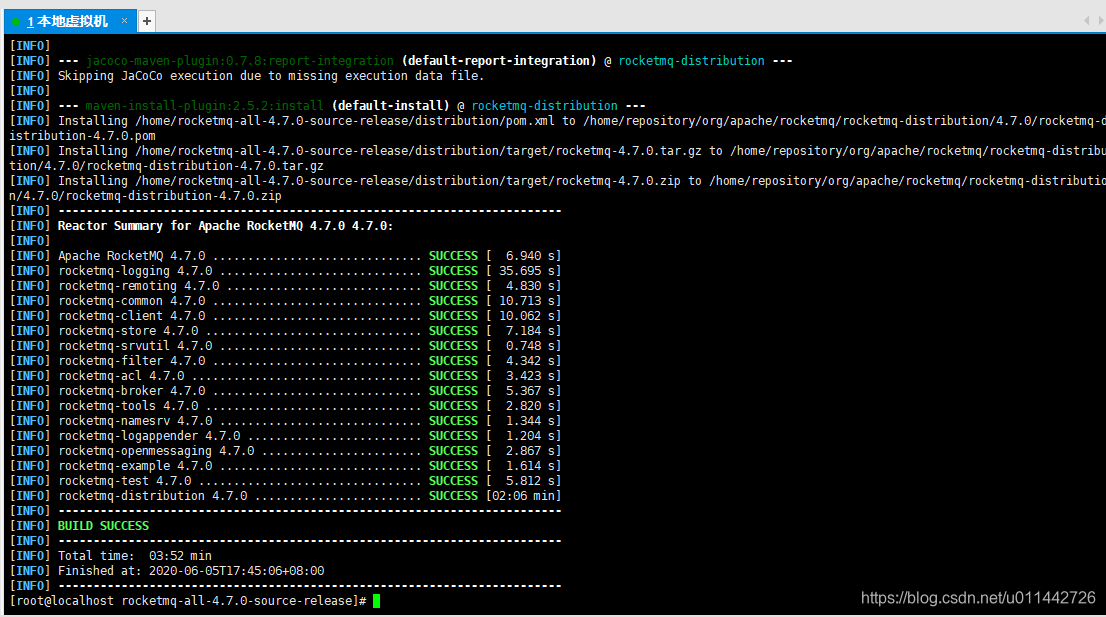Click the rocketmq-broker 4.7.0 row

coord(285,391)
